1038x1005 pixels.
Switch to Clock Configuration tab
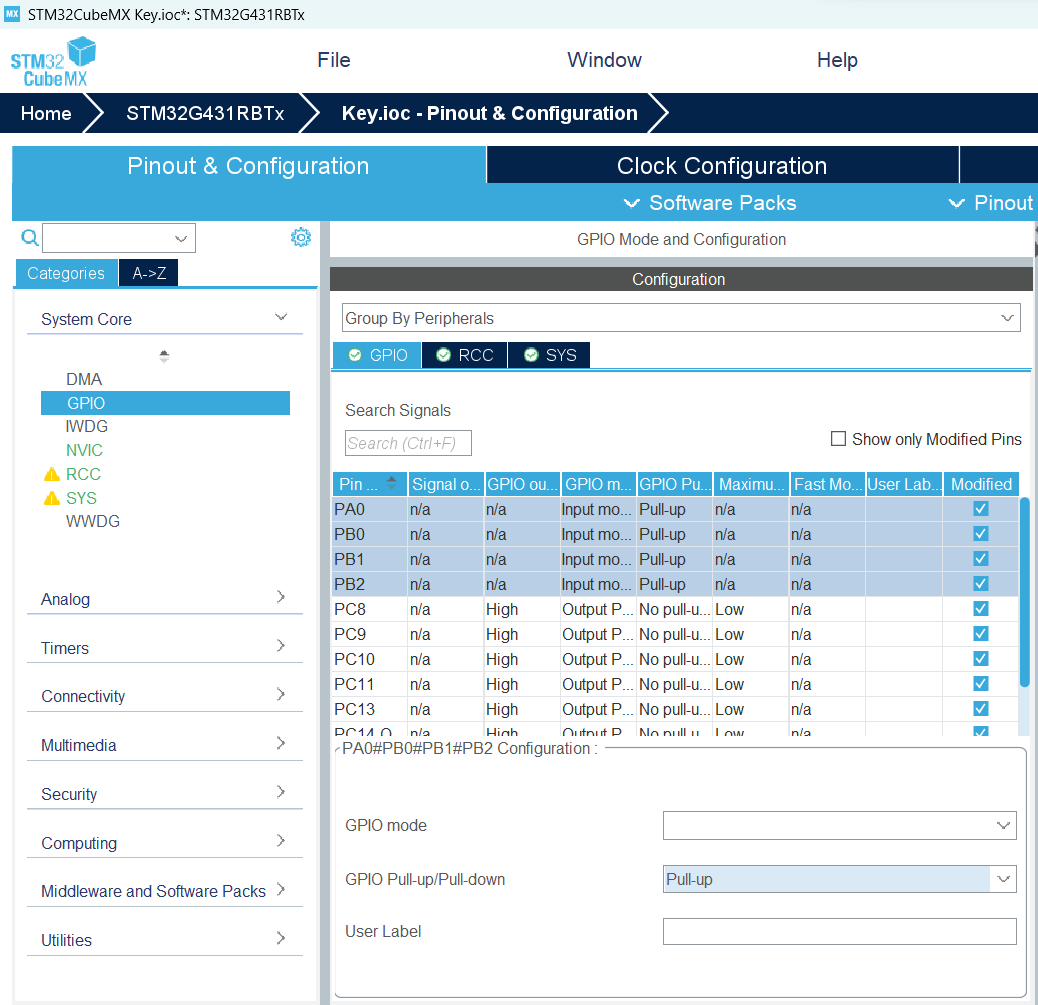tap(722, 165)
